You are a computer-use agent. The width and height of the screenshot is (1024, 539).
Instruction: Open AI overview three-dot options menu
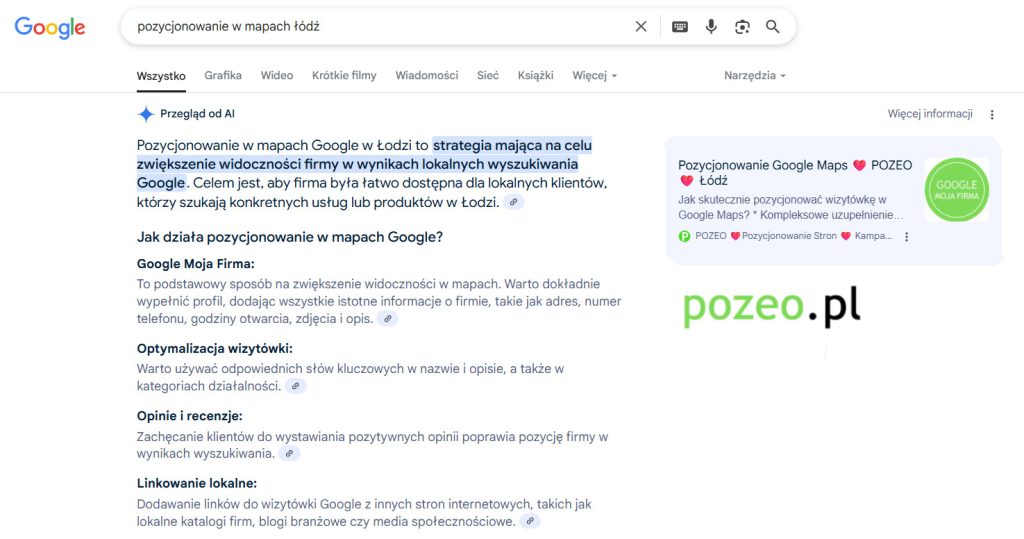click(992, 114)
